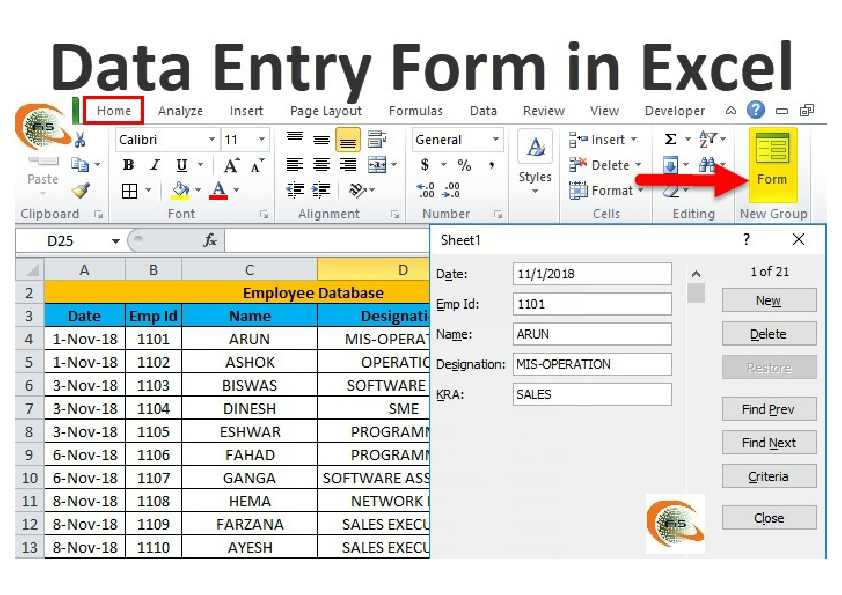Click Close button in form dialog
842x595 pixels.
(769, 518)
